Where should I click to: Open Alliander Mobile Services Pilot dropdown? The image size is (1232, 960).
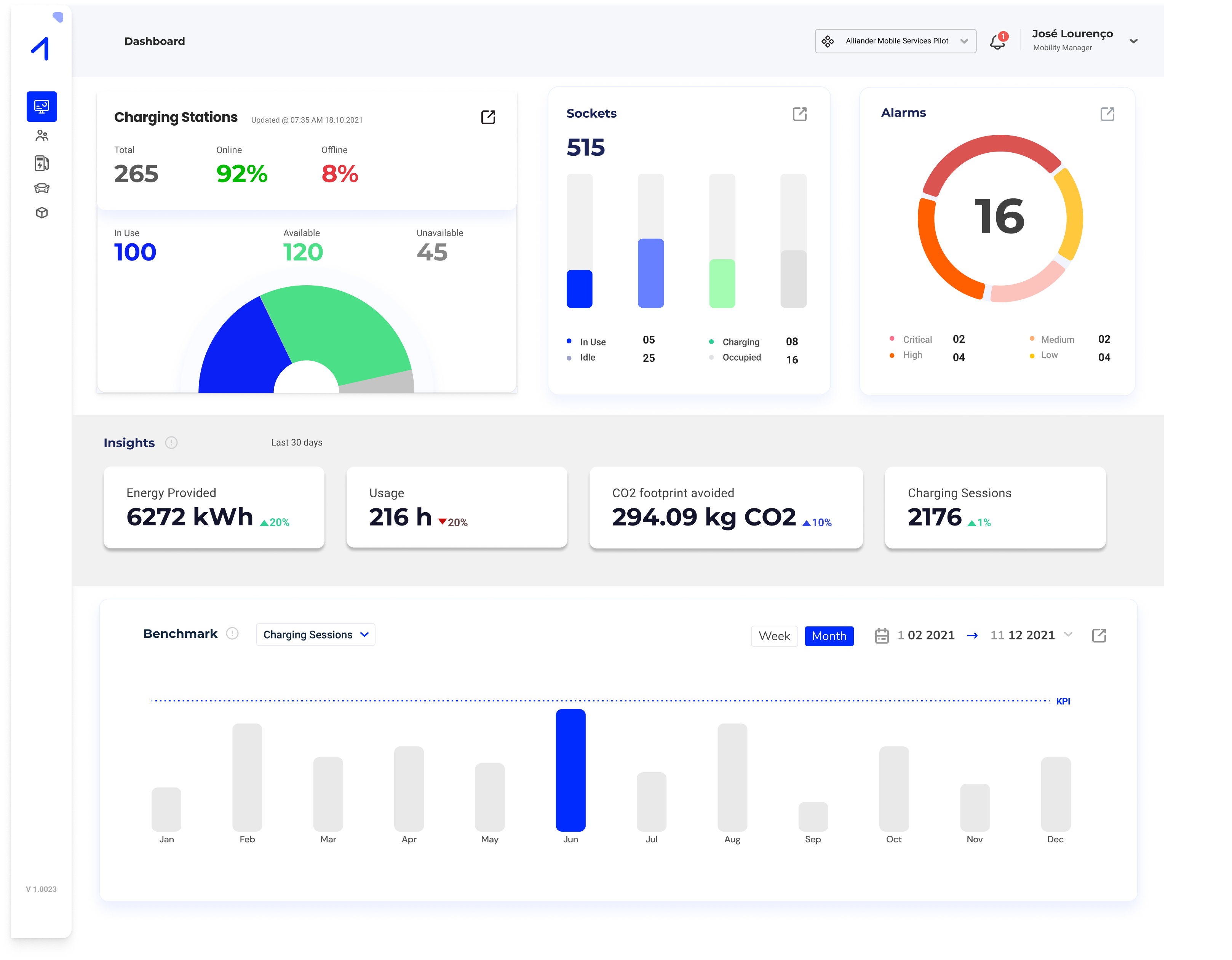click(895, 41)
